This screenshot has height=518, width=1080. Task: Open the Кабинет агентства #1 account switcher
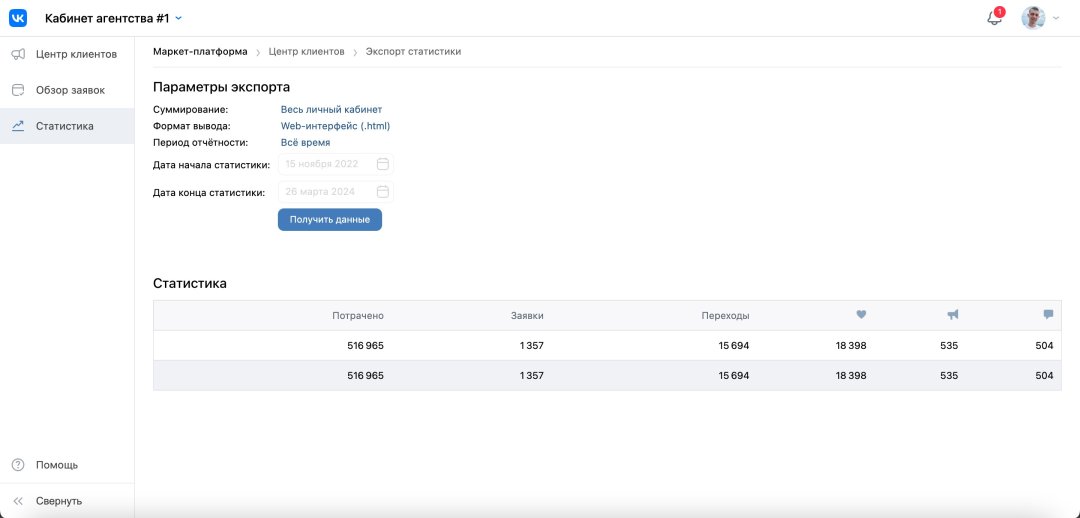(113, 18)
